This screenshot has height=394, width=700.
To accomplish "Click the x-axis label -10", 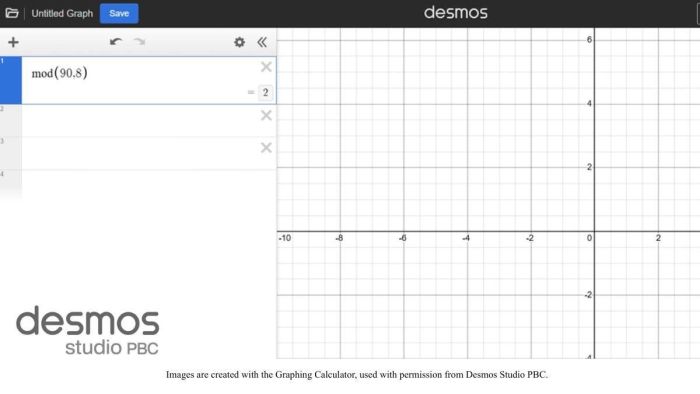I will click(285, 238).
